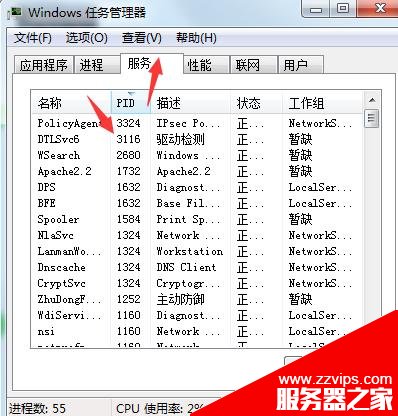Viewport: 398px width, 416px height.
Task: Select the WdiServi... service row
Action: (196, 315)
